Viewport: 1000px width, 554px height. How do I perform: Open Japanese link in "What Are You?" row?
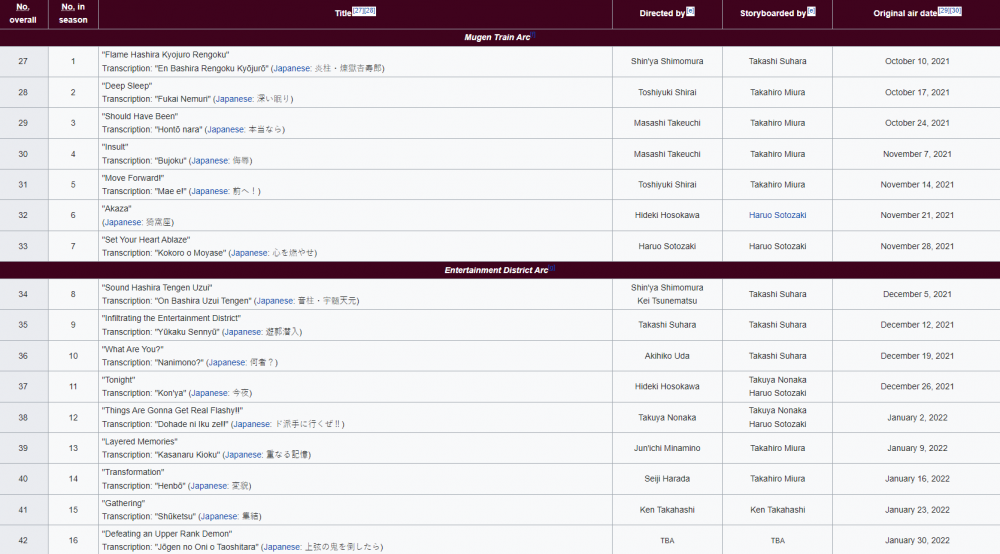pyautogui.click(x=228, y=362)
